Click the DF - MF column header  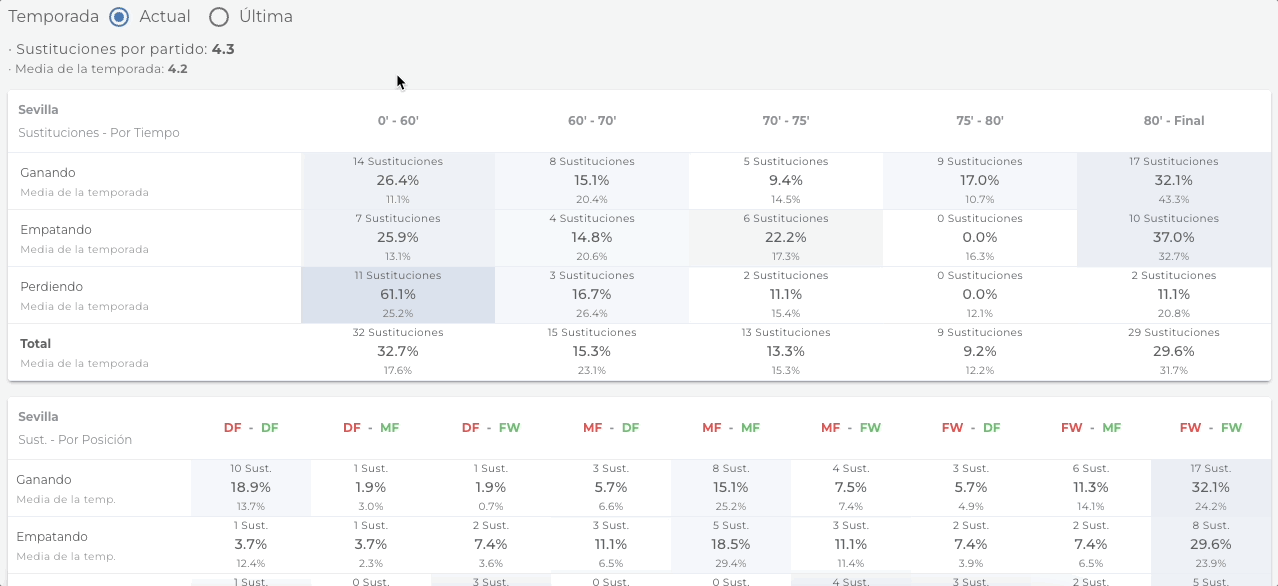tap(371, 428)
